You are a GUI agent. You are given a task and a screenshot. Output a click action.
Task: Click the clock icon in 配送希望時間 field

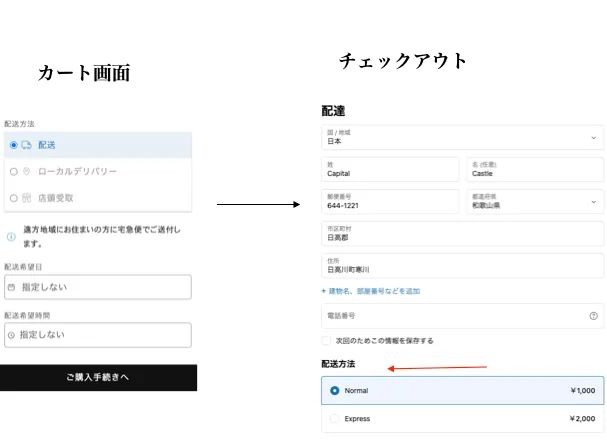(11, 335)
